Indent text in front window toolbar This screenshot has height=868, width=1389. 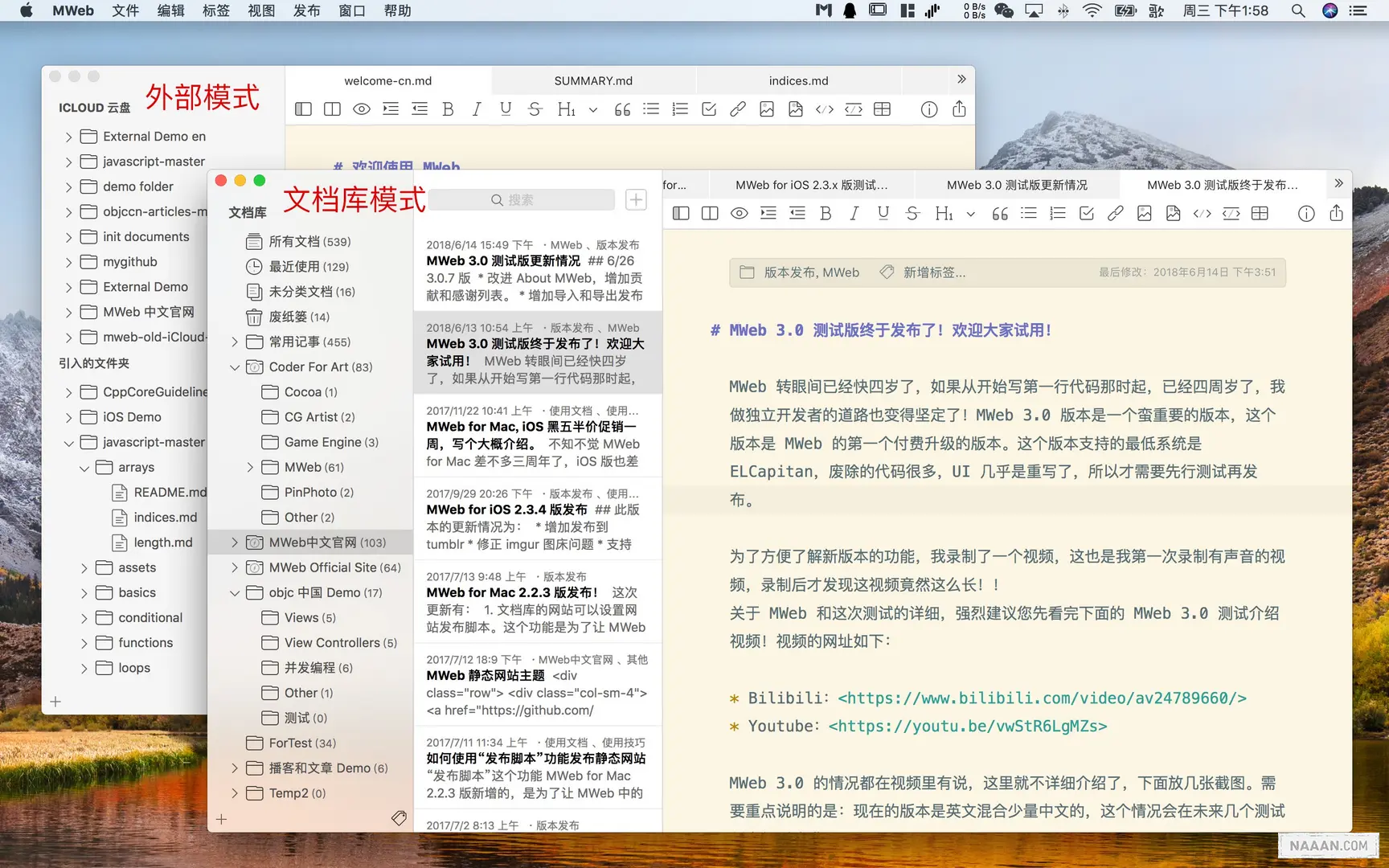pyautogui.click(x=768, y=213)
